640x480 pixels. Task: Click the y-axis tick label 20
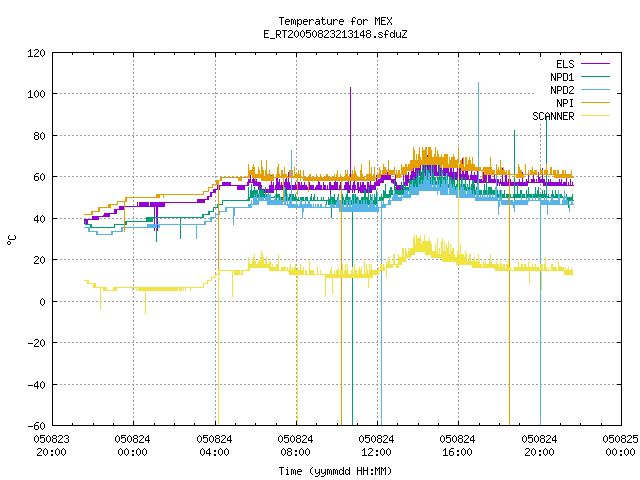tap(40, 260)
